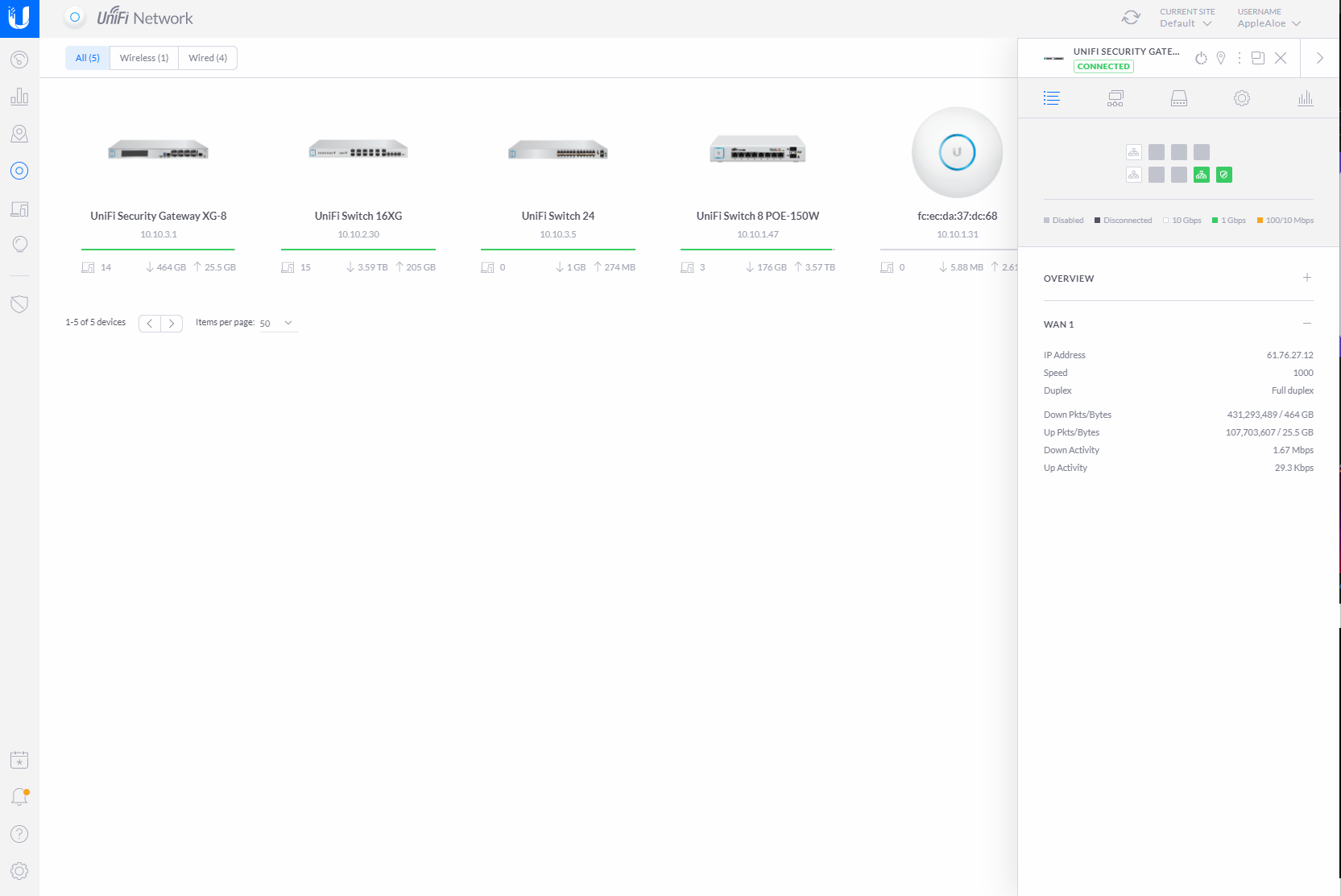Open device Config gear tab in panel
The height and width of the screenshot is (896, 1341).
point(1242,98)
